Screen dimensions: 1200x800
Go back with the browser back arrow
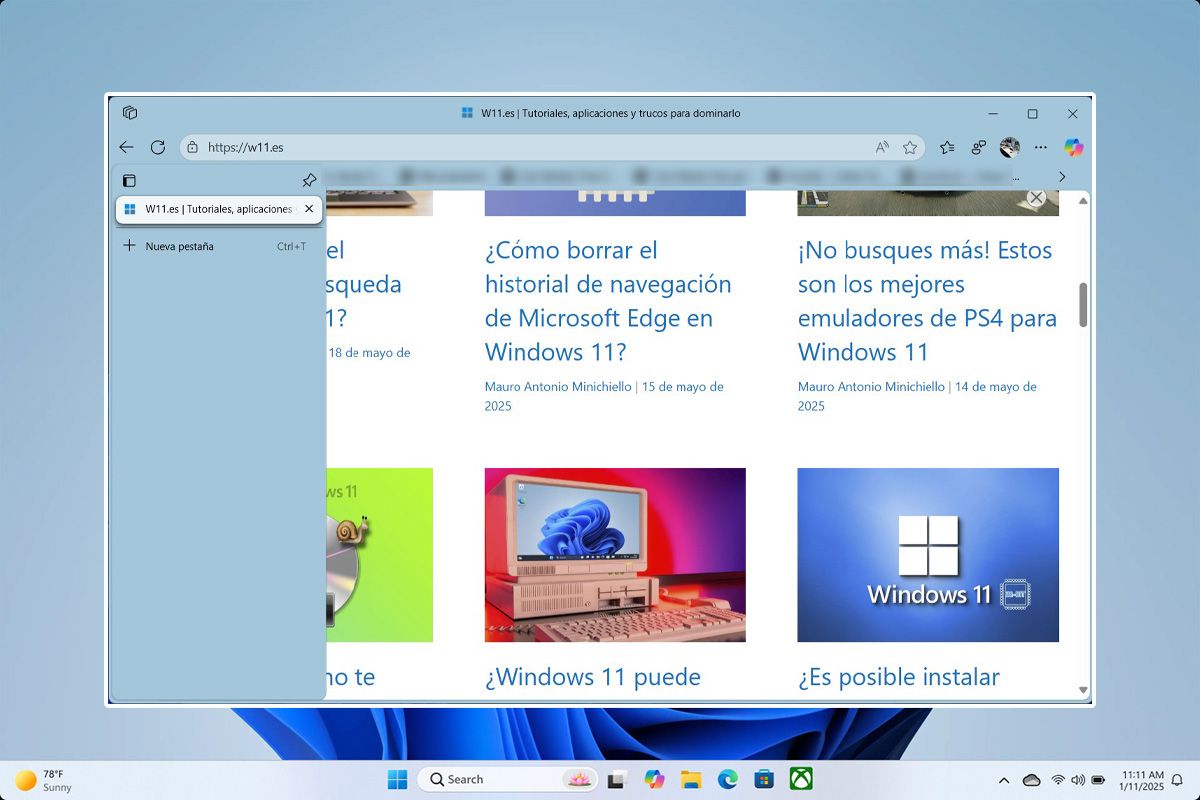point(126,147)
